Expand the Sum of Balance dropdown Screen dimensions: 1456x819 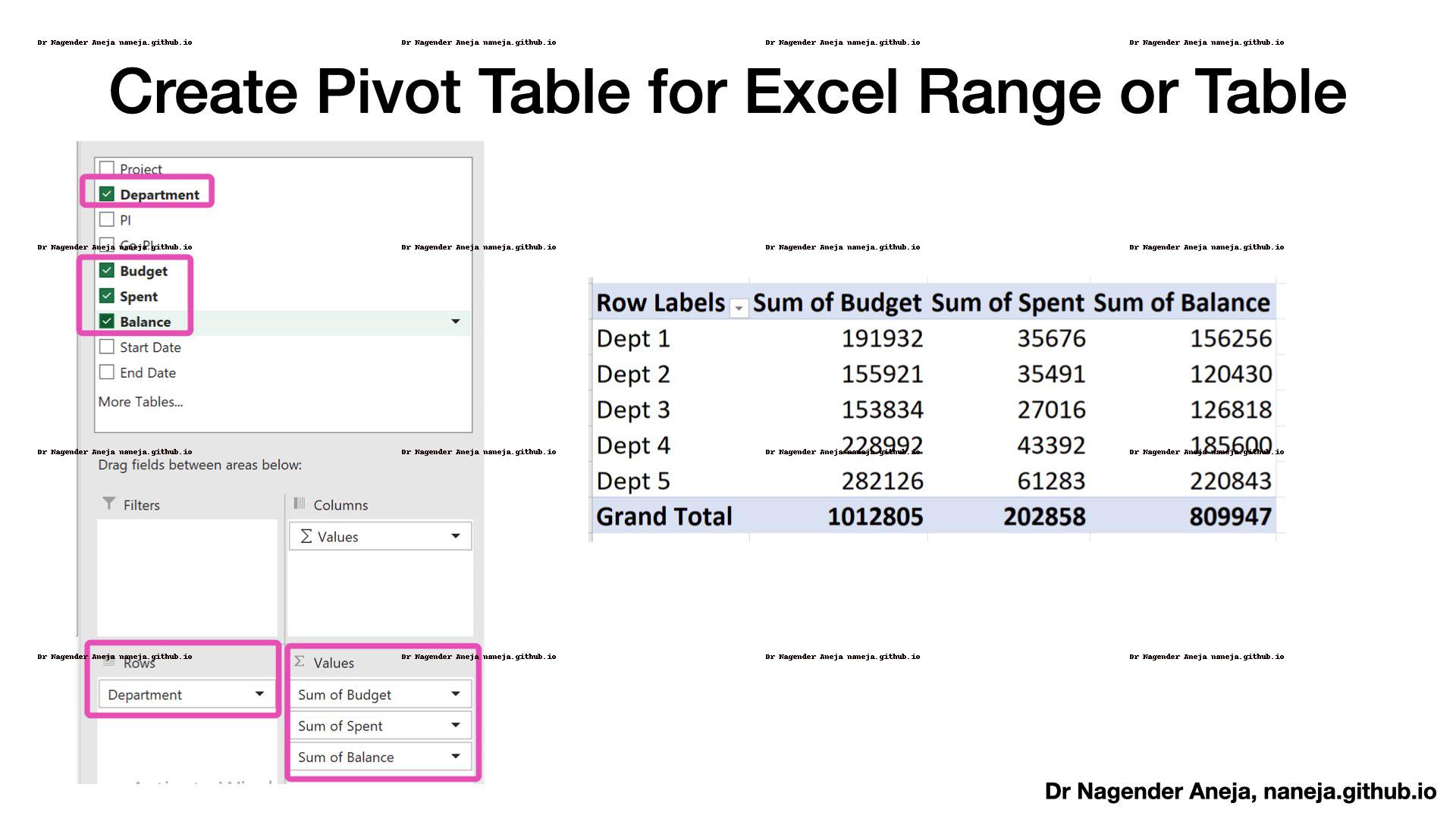click(x=456, y=756)
